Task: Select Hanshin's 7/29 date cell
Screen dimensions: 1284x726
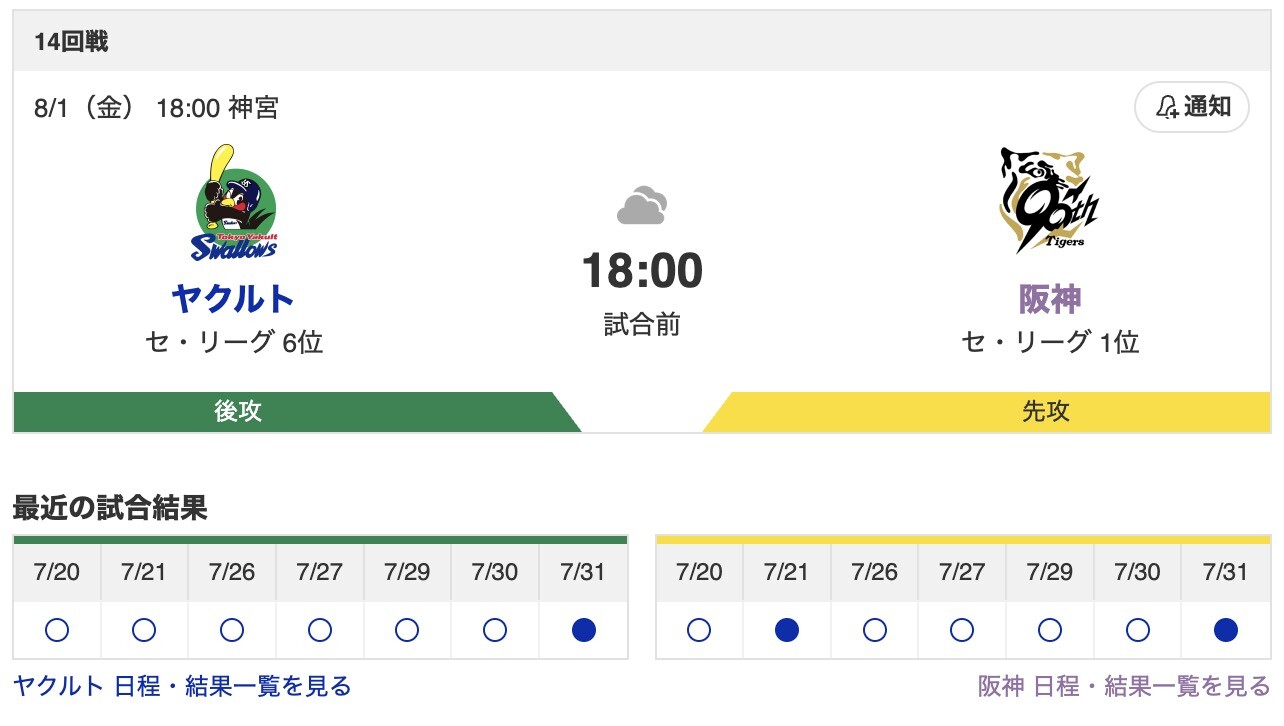Action: pos(1050,572)
